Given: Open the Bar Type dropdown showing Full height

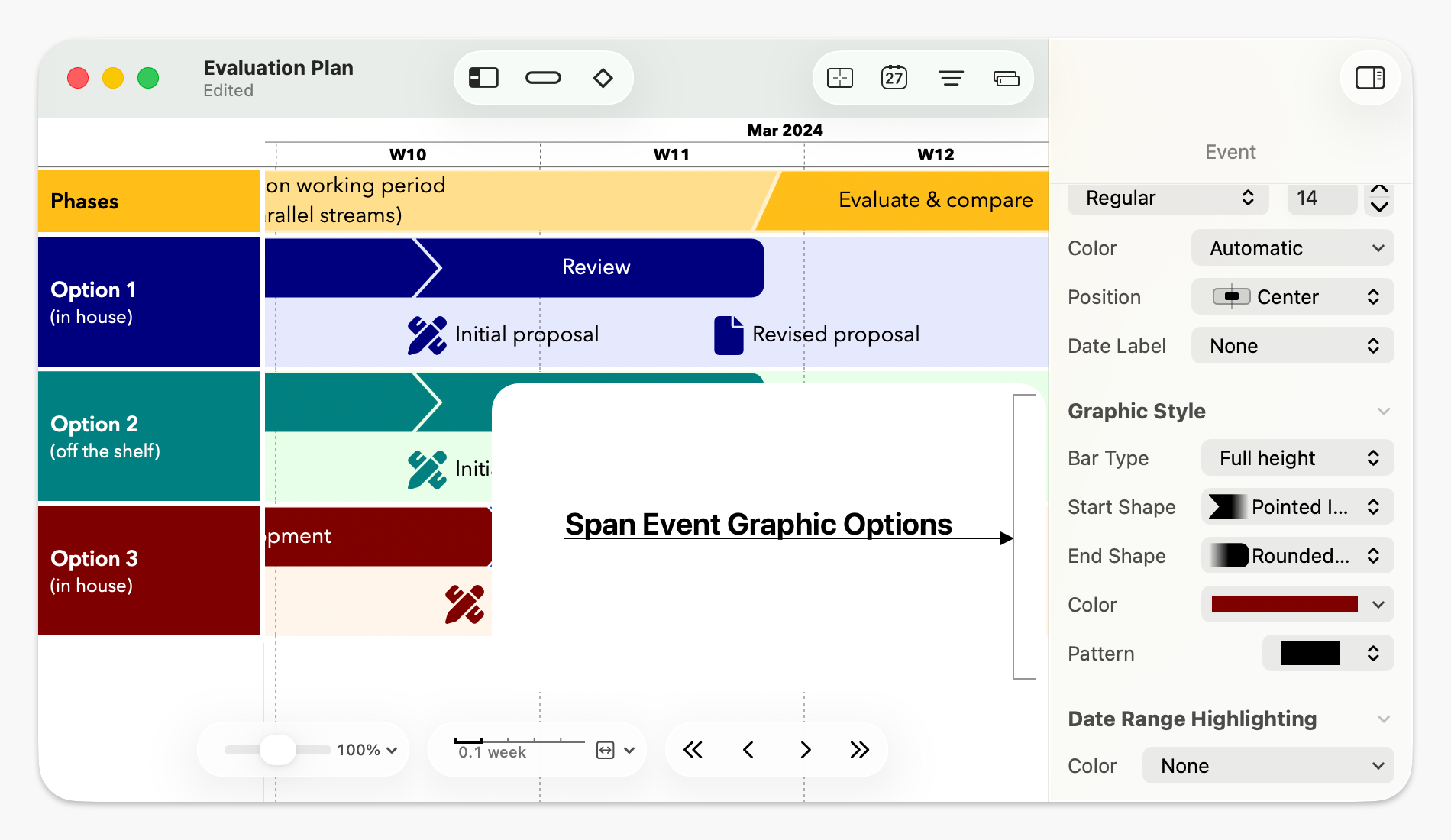Looking at the screenshot, I should pyautogui.click(x=1296, y=457).
